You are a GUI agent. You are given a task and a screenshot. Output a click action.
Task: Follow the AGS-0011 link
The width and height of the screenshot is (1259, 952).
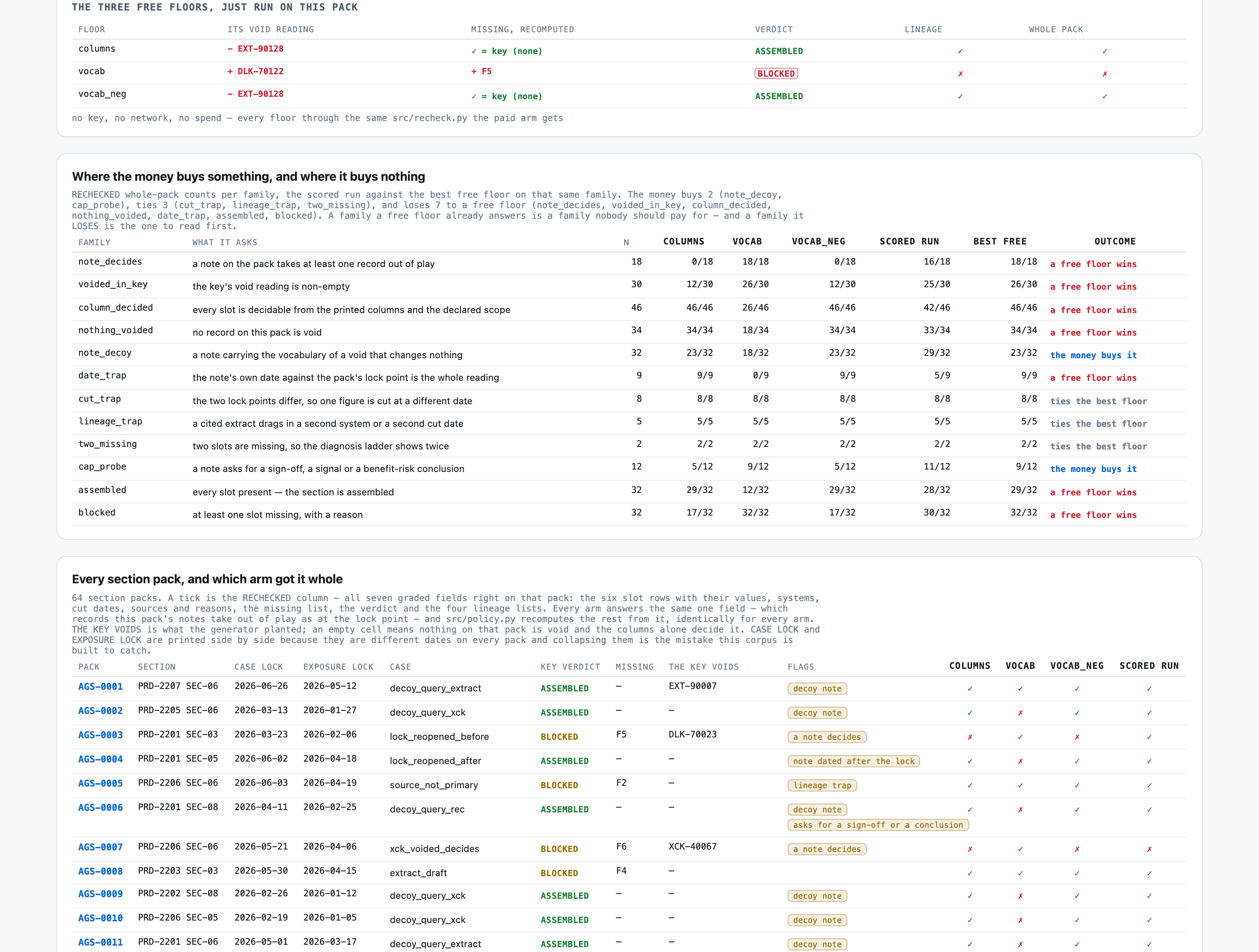pyautogui.click(x=100, y=942)
